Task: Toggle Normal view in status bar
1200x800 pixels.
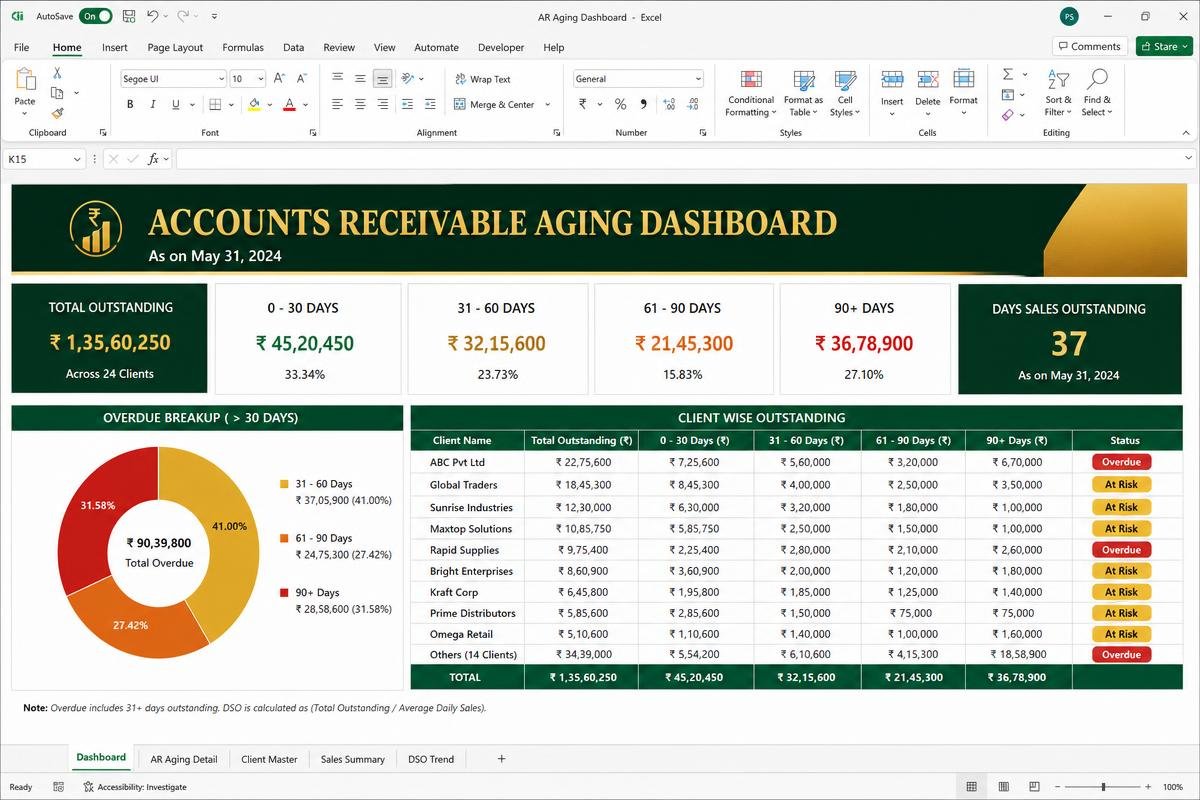Action: 970,787
